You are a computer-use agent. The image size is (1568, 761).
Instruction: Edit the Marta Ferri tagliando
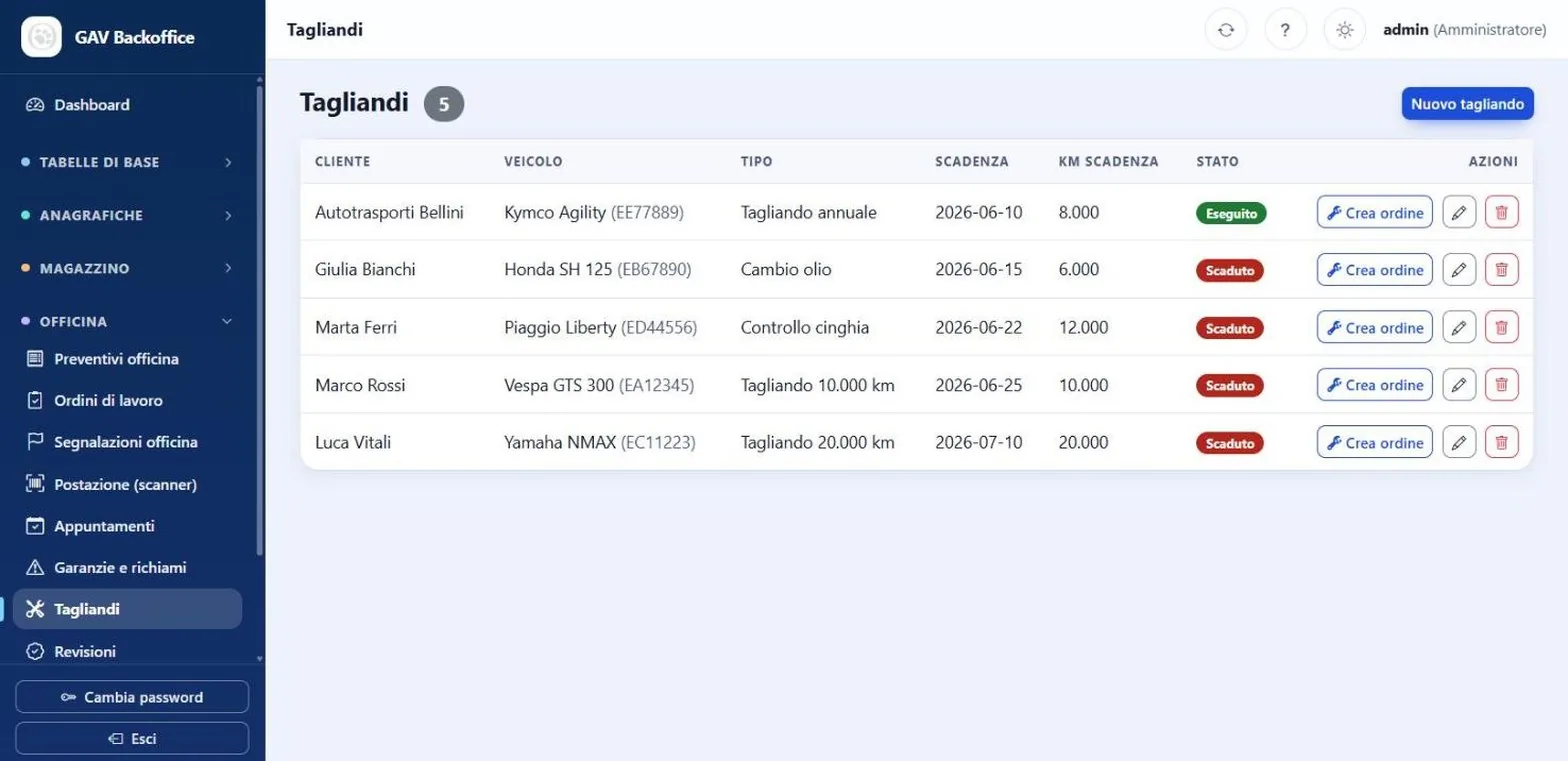click(1459, 327)
